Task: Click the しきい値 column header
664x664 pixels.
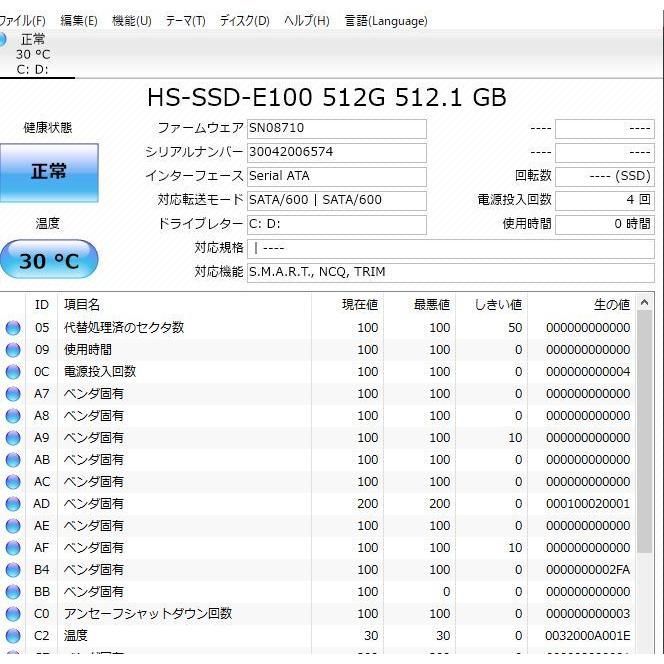Action: (x=492, y=304)
